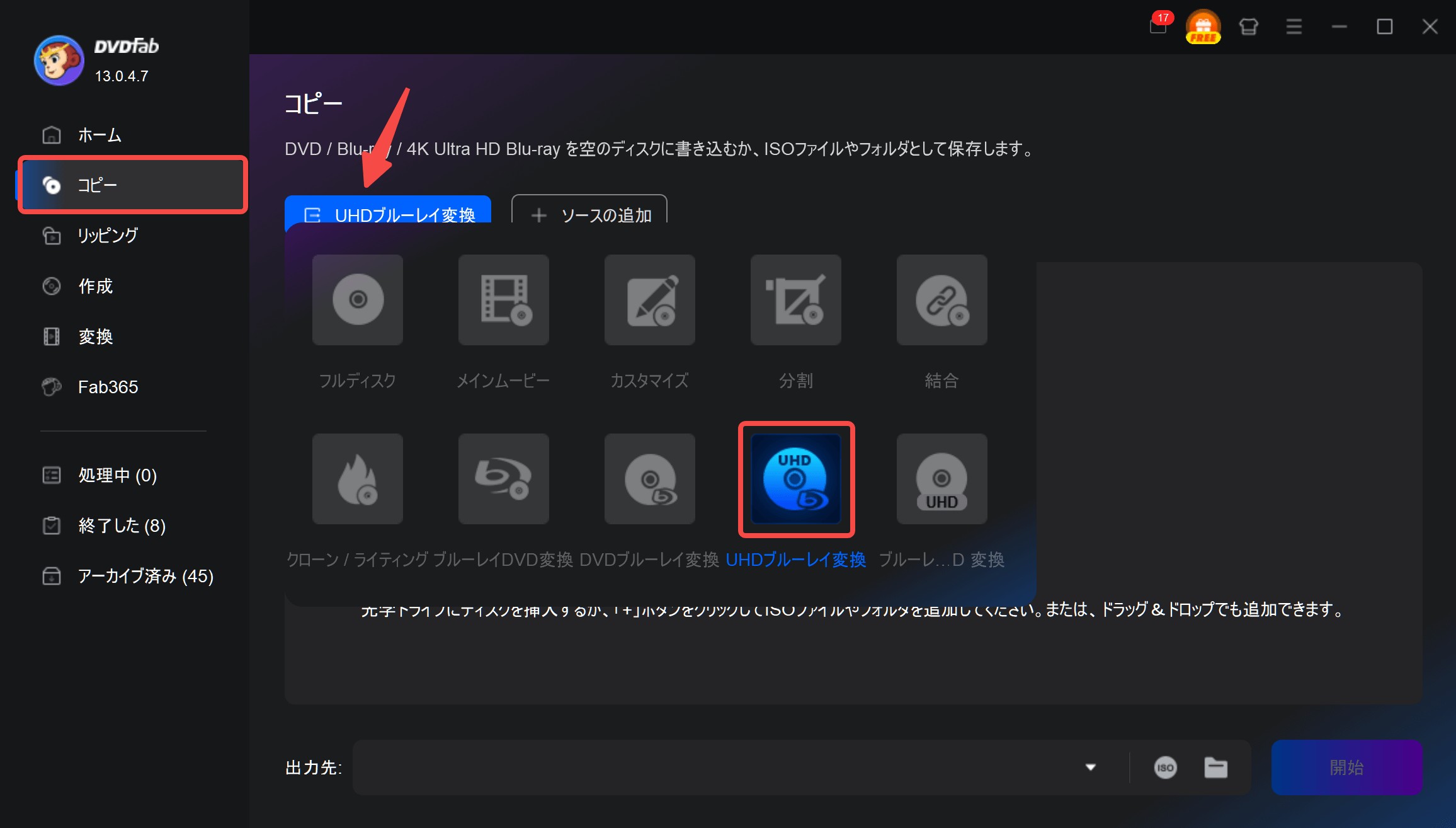Viewport: 1456px width, 828px height.
Task: Open the コピー module in sidebar
Action: click(x=132, y=185)
